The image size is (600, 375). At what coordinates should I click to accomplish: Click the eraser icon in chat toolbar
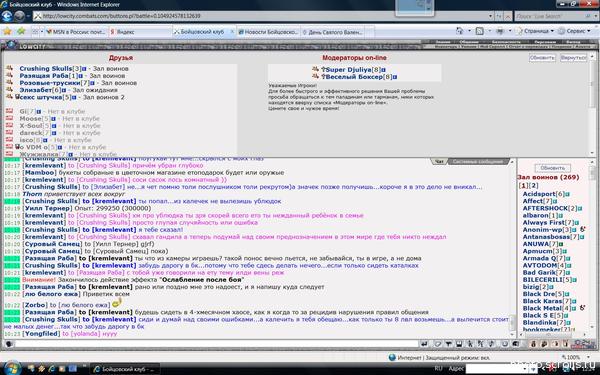point(438,344)
